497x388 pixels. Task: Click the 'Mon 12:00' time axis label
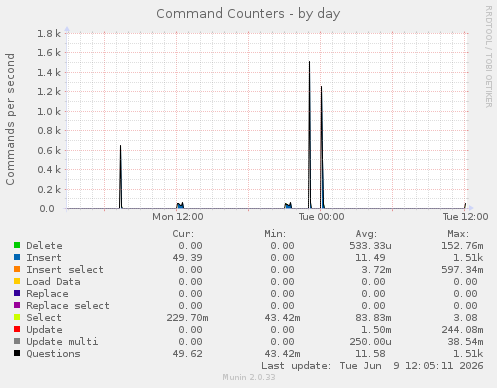click(x=178, y=217)
